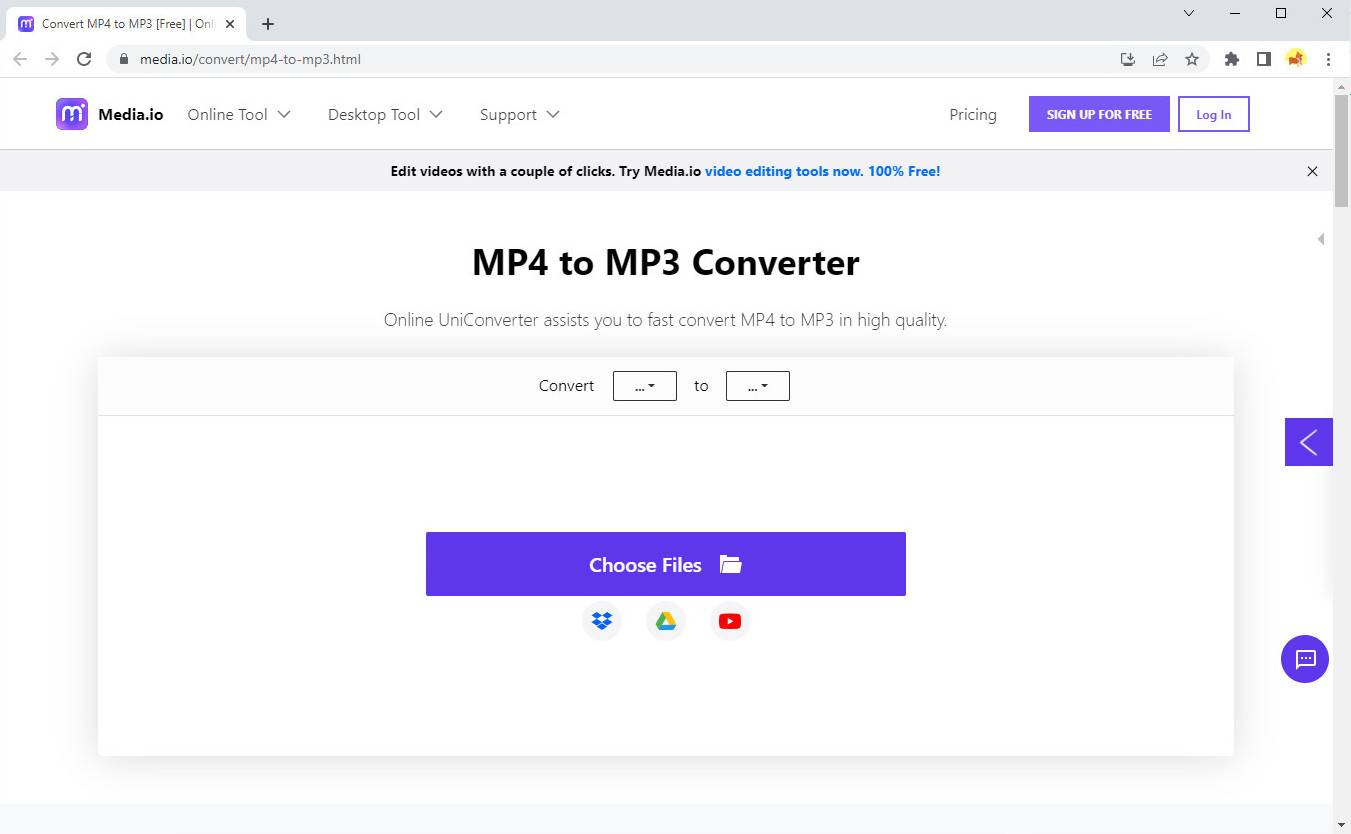Dismiss the promotional banner
1351x834 pixels.
click(1312, 171)
